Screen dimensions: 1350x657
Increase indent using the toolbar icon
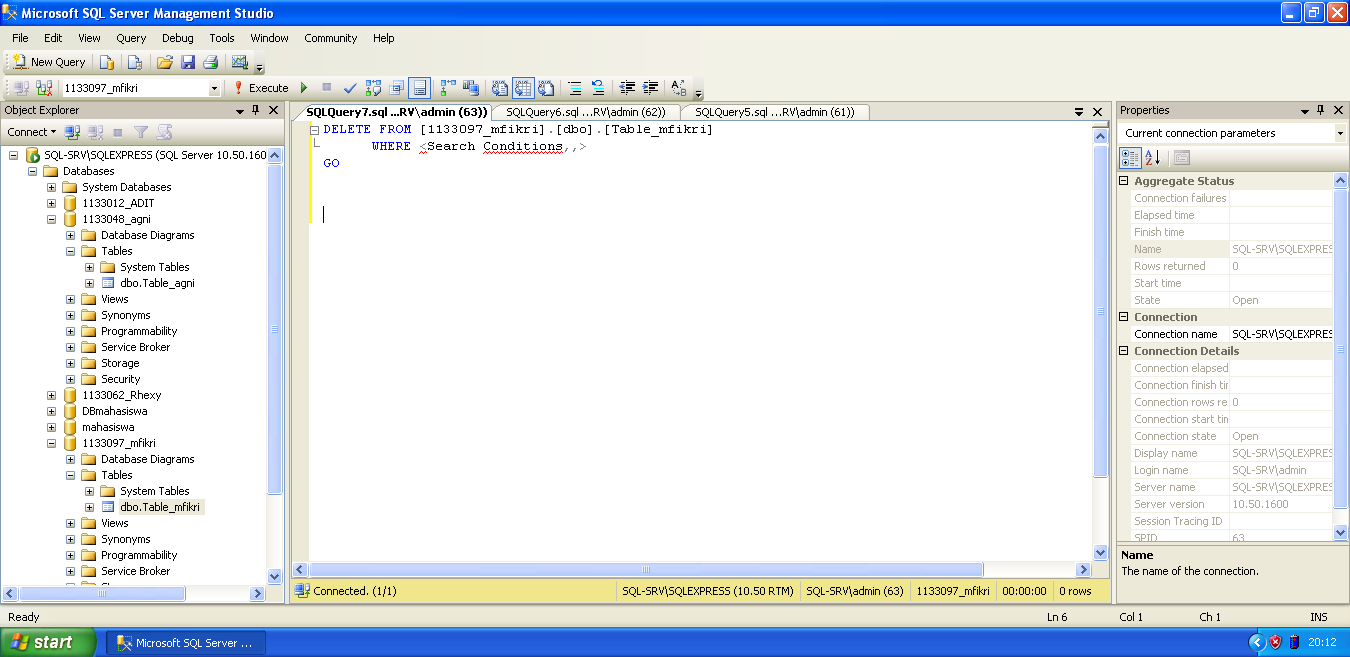click(650, 88)
